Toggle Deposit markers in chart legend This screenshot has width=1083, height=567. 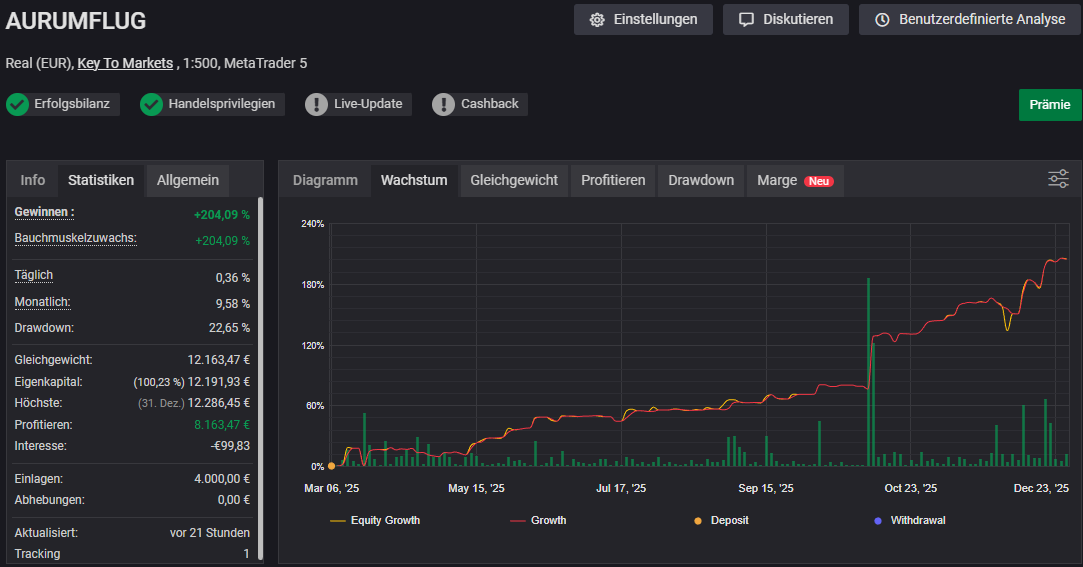pyautogui.click(x=720, y=520)
